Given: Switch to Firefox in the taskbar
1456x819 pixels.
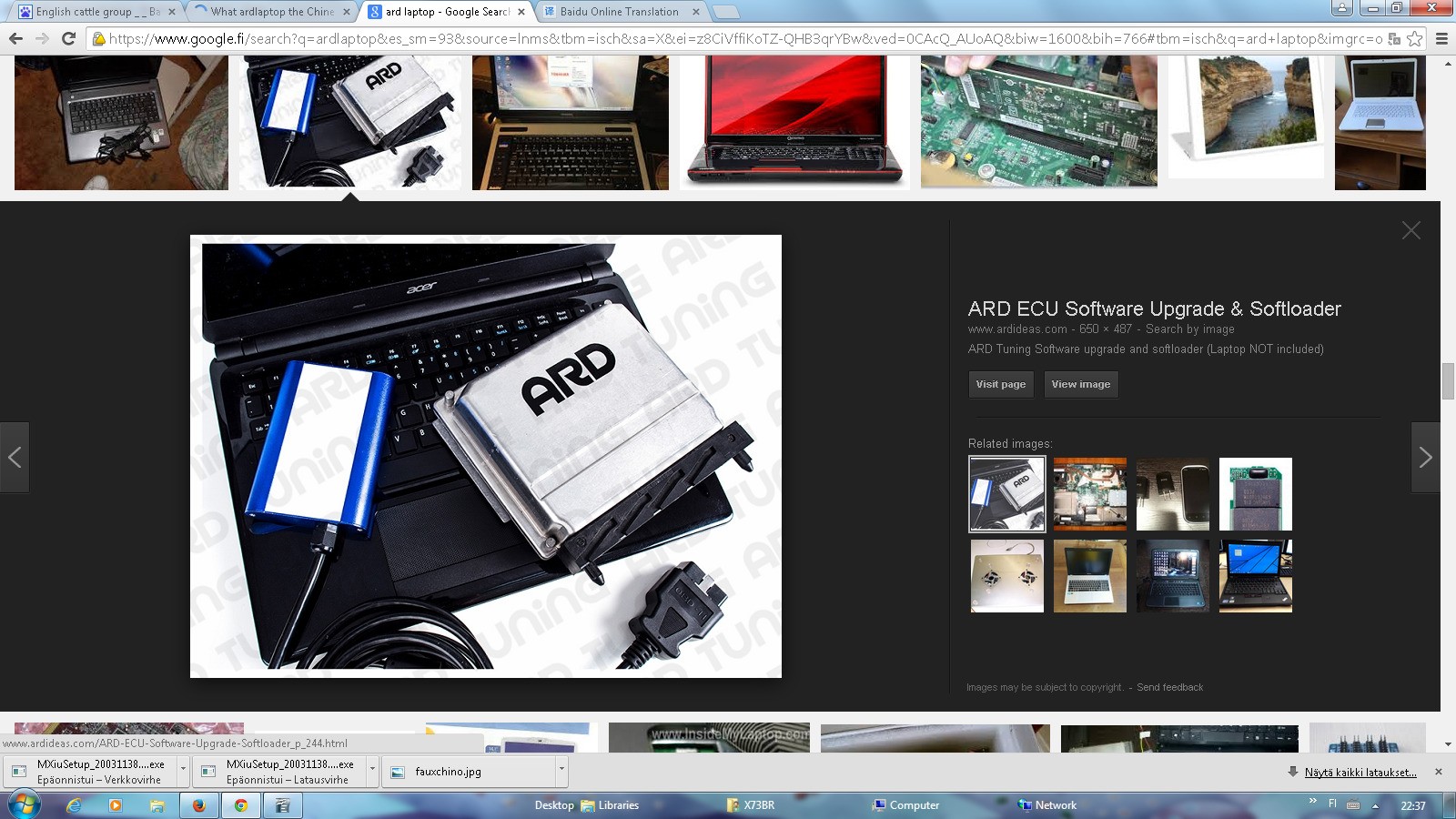Looking at the screenshot, I should [x=198, y=805].
